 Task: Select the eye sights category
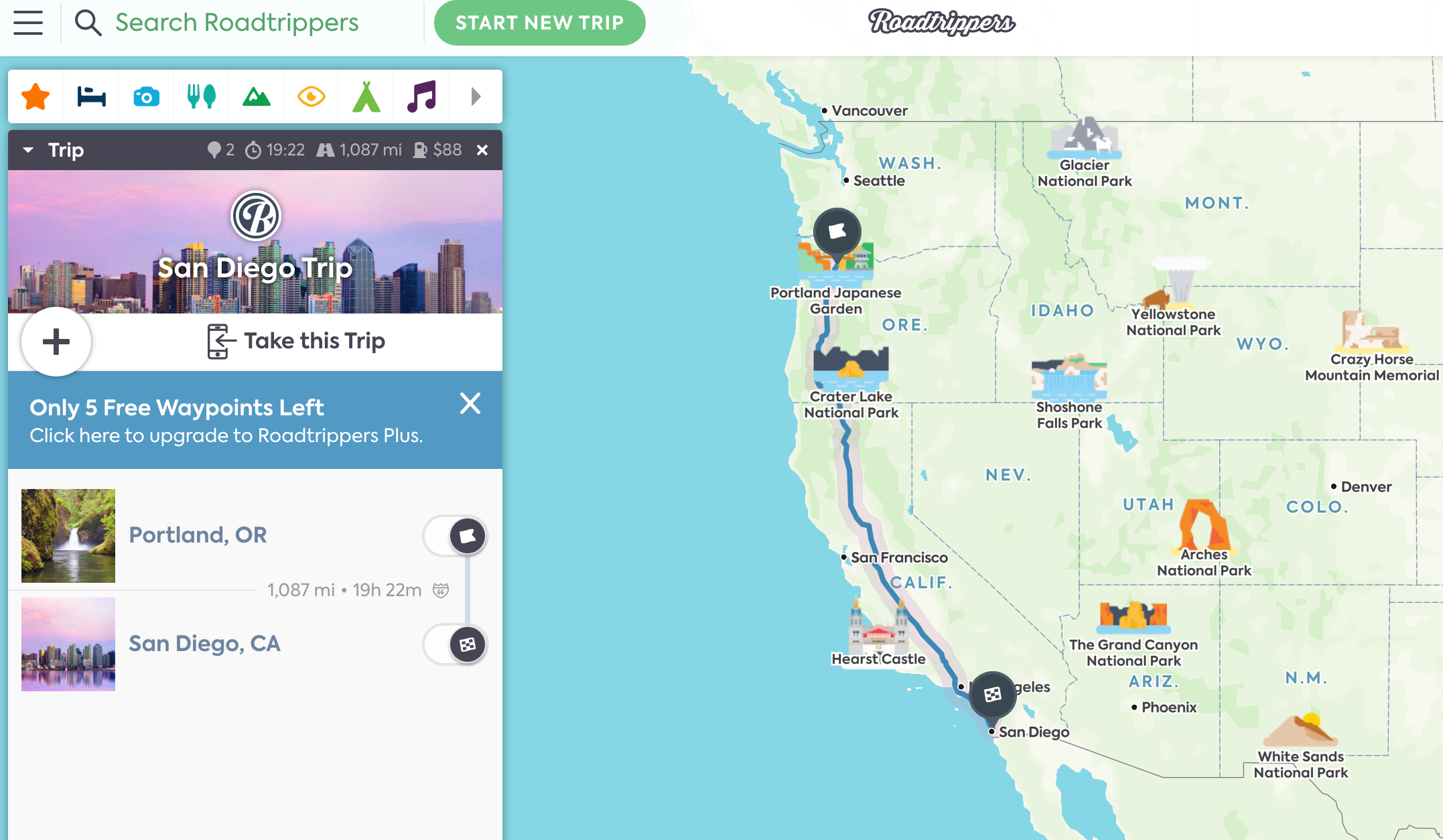point(311,97)
